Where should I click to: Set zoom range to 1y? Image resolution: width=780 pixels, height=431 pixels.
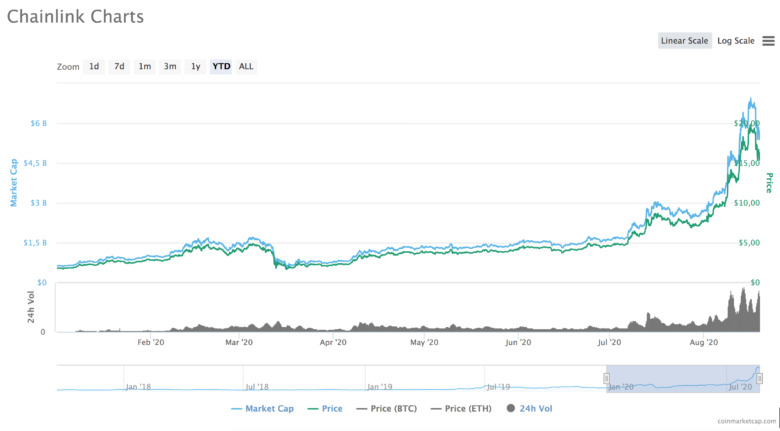[x=195, y=66]
